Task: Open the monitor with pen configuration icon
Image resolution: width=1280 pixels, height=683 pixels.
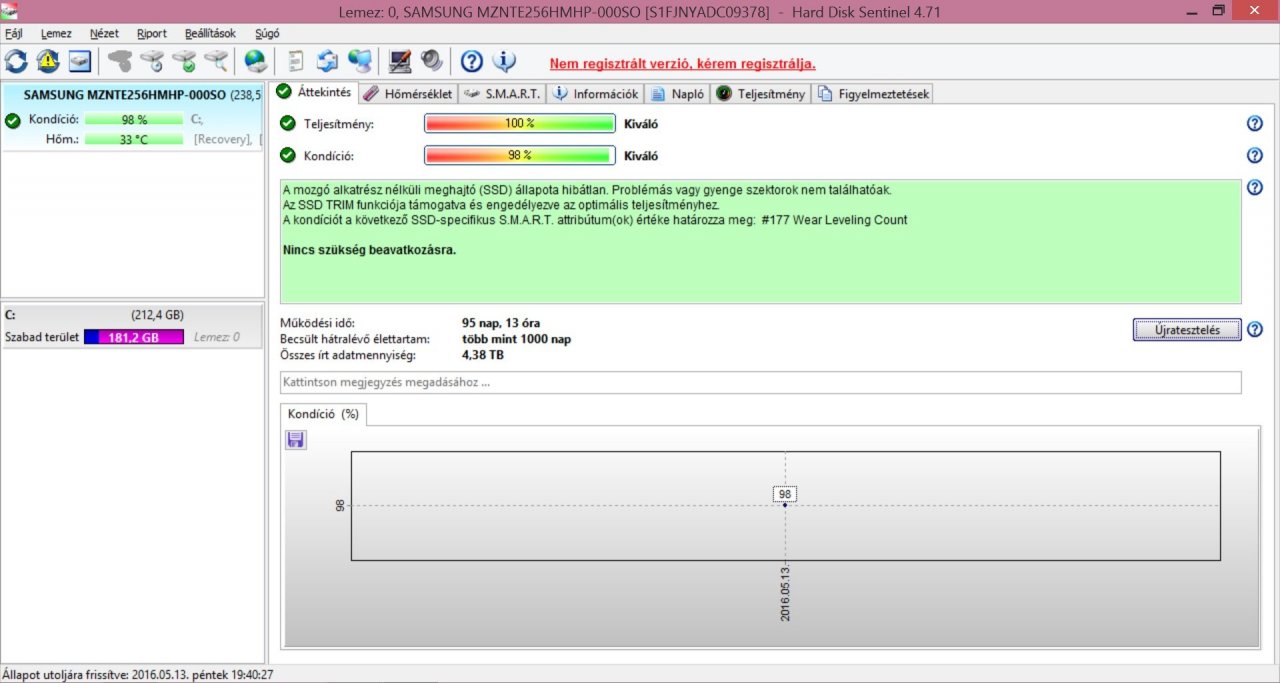Action: [x=400, y=61]
